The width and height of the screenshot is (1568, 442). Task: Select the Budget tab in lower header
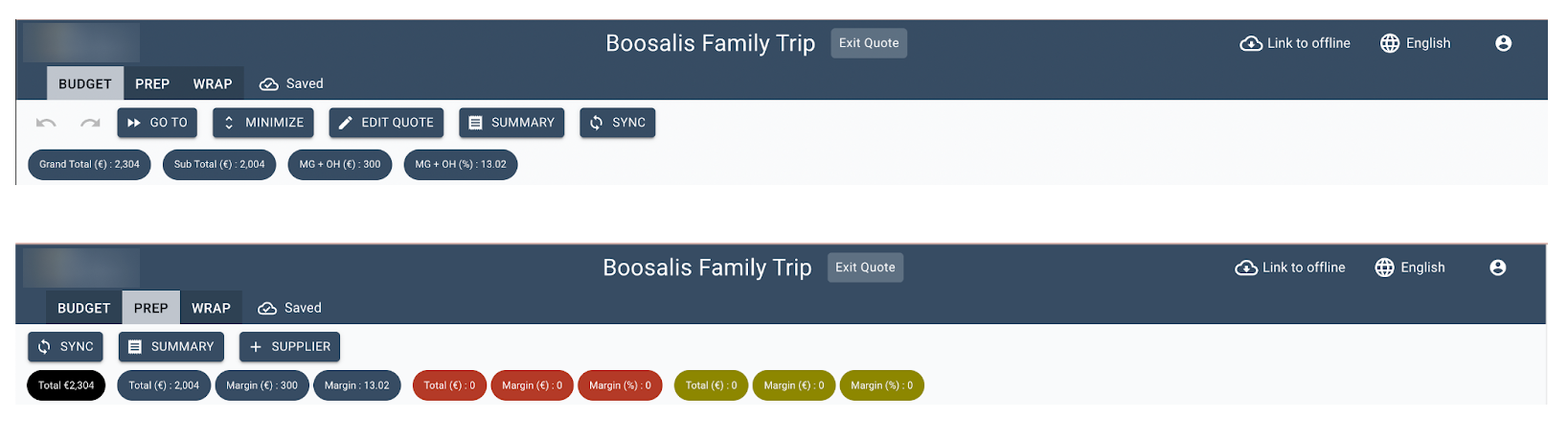click(84, 309)
